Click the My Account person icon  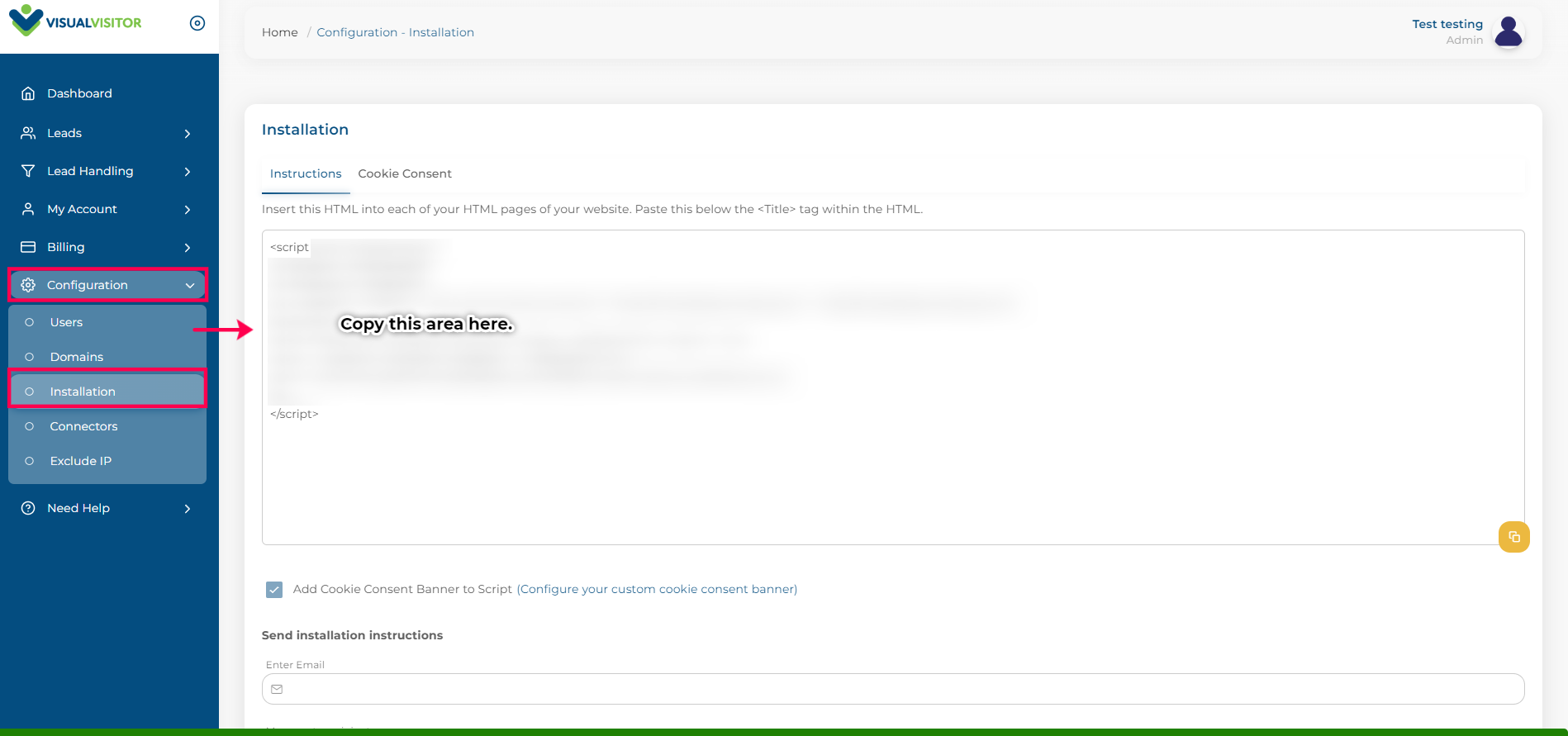pyautogui.click(x=28, y=209)
